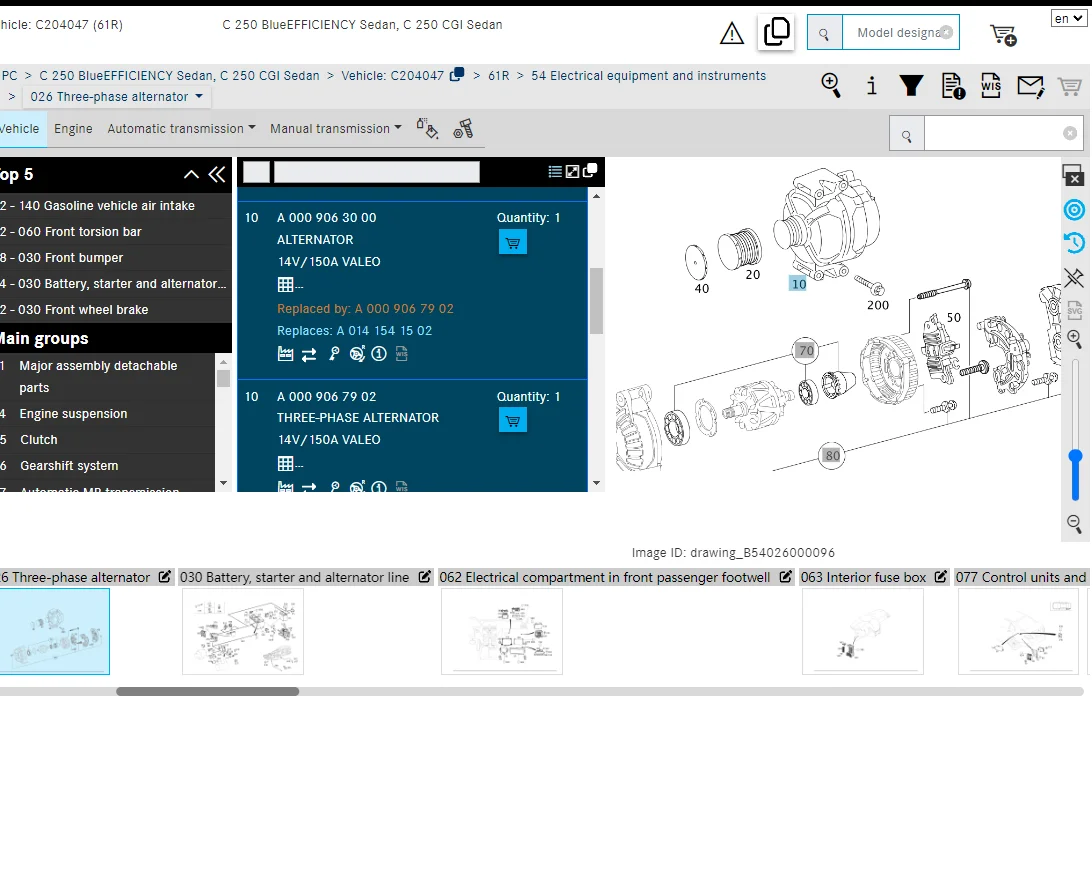
Task: Open the zoom-in magnifier above the image slider
Action: click(x=1074, y=338)
